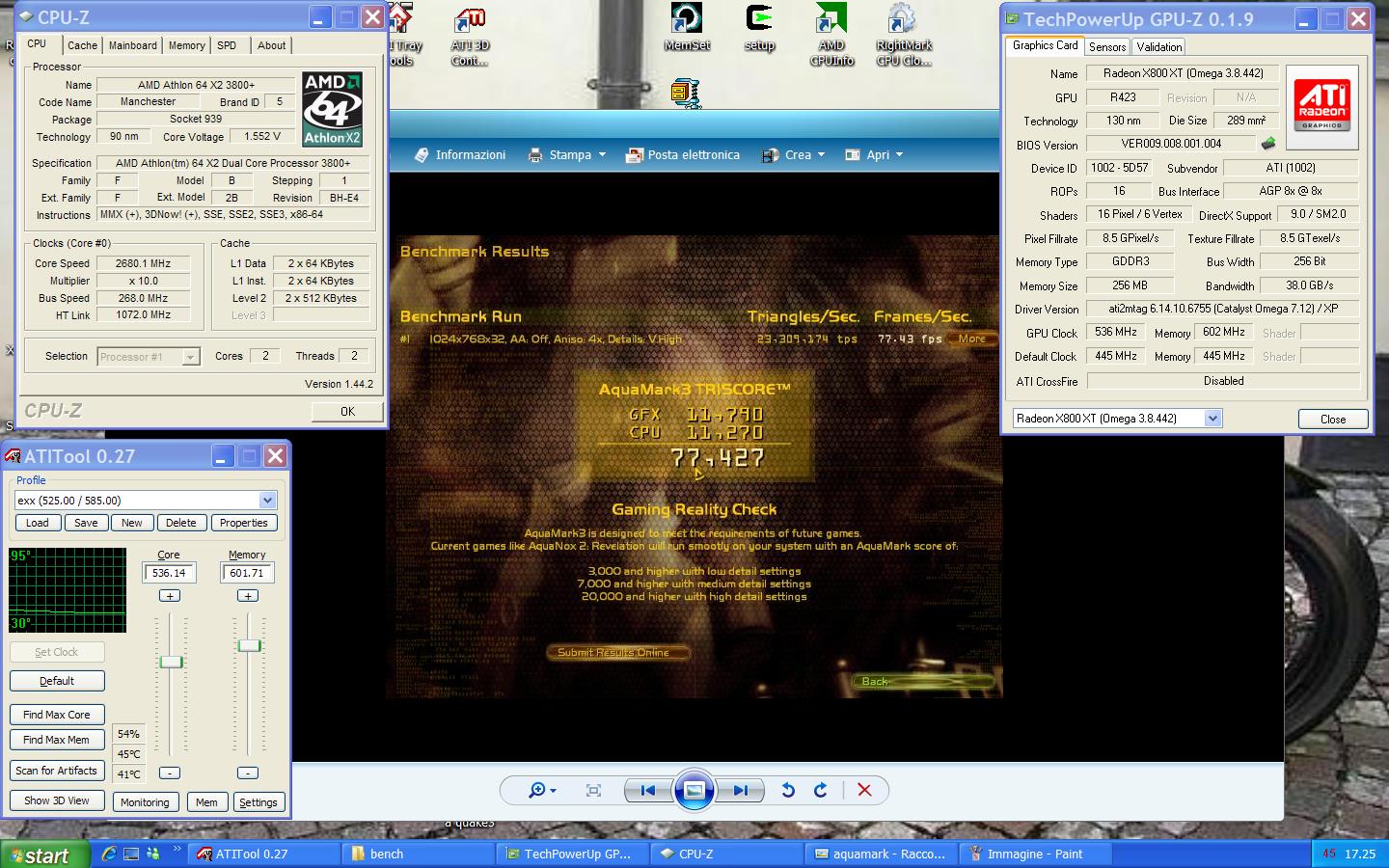This screenshot has width=1389, height=868.
Task: Click Internet Explorer quick launch icon
Action: (109, 854)
